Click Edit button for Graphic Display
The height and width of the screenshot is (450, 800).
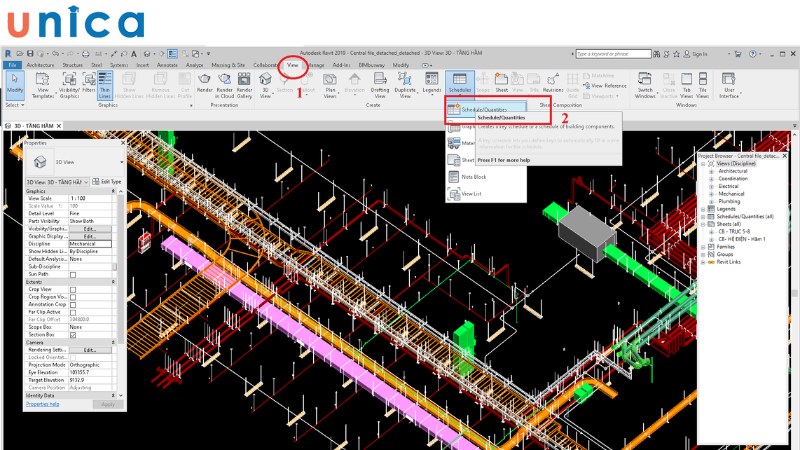point(90,237)
